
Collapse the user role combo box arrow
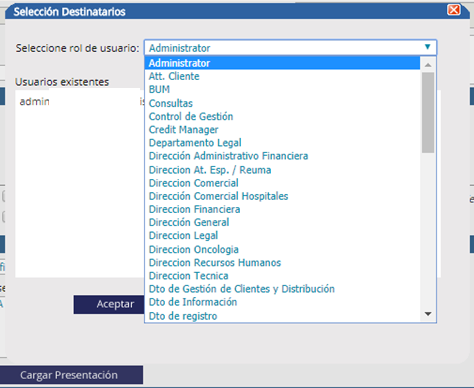[x=428, y=47]
